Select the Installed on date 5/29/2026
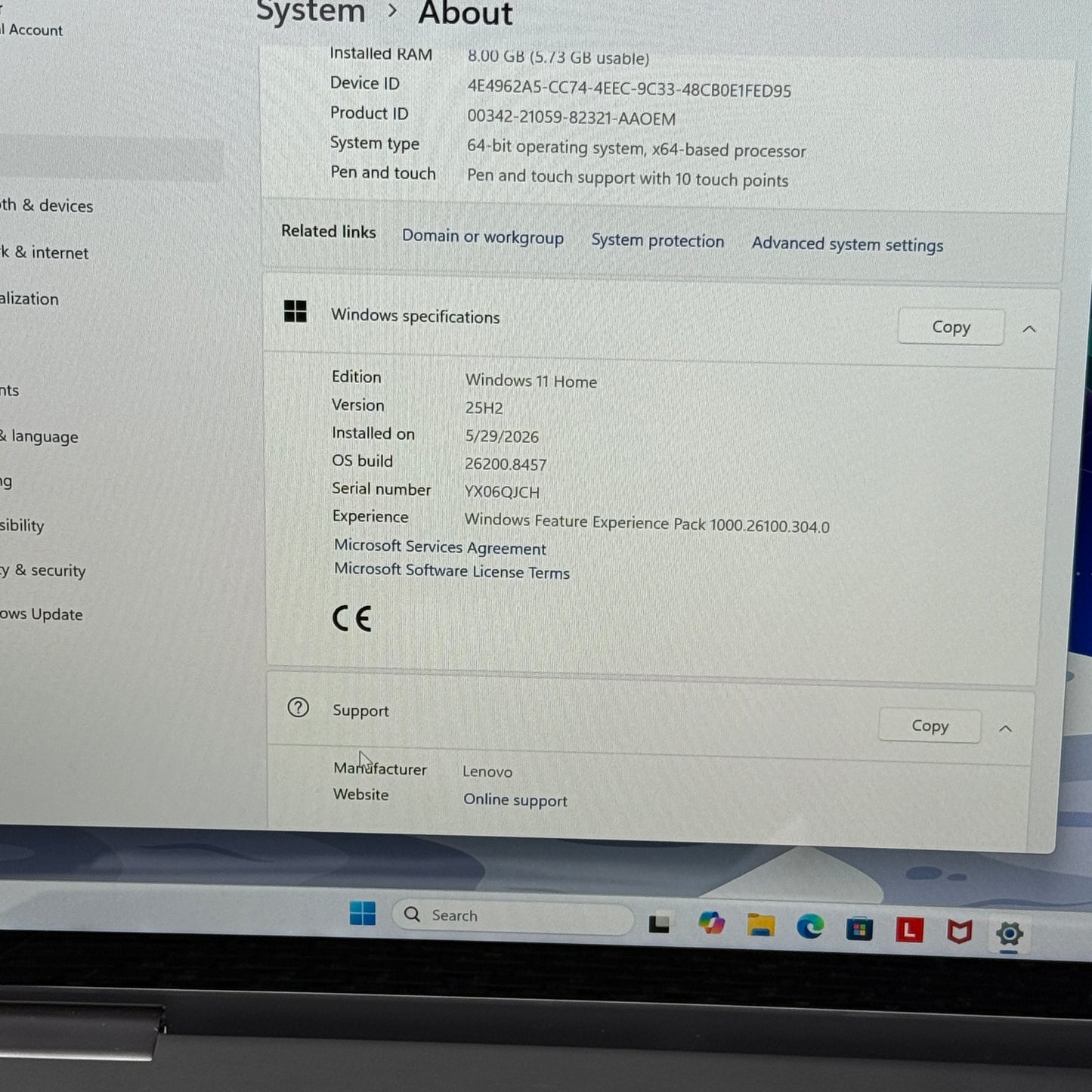The height and width of the screenshot is (1092, 1092). (502, 436)
